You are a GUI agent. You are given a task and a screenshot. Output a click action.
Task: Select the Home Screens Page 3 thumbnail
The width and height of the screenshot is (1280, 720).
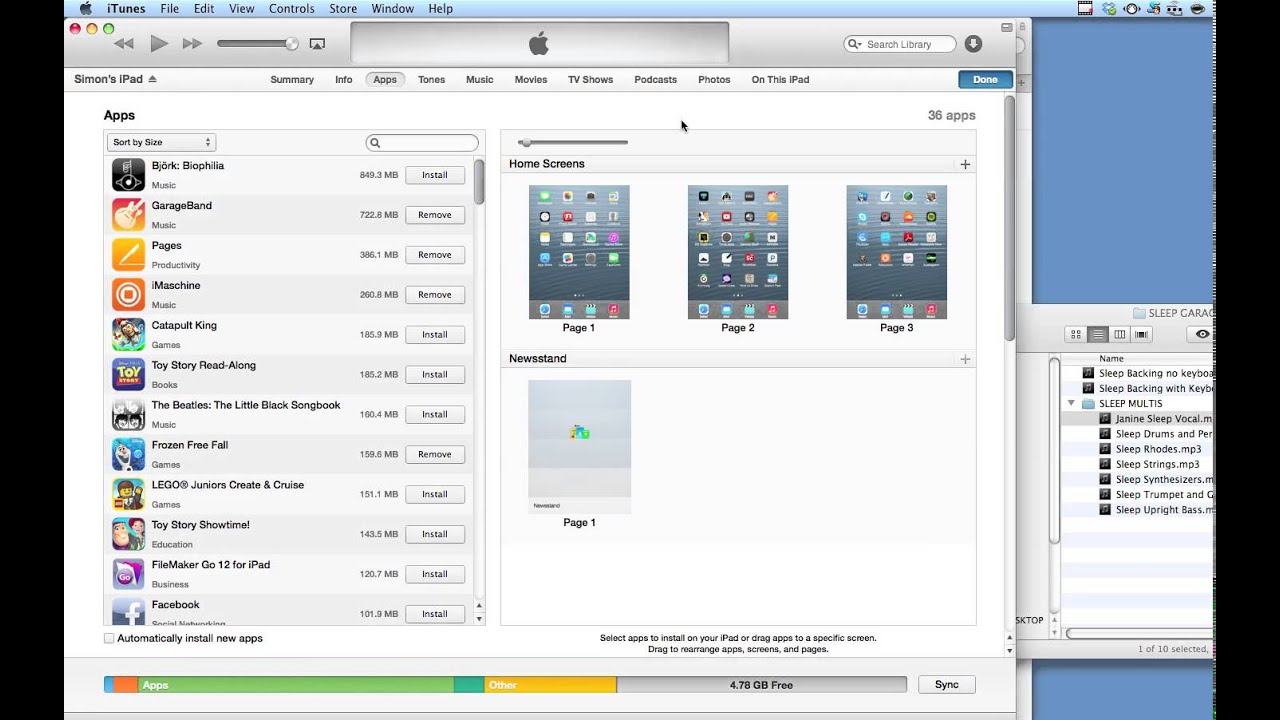(896, 252)
